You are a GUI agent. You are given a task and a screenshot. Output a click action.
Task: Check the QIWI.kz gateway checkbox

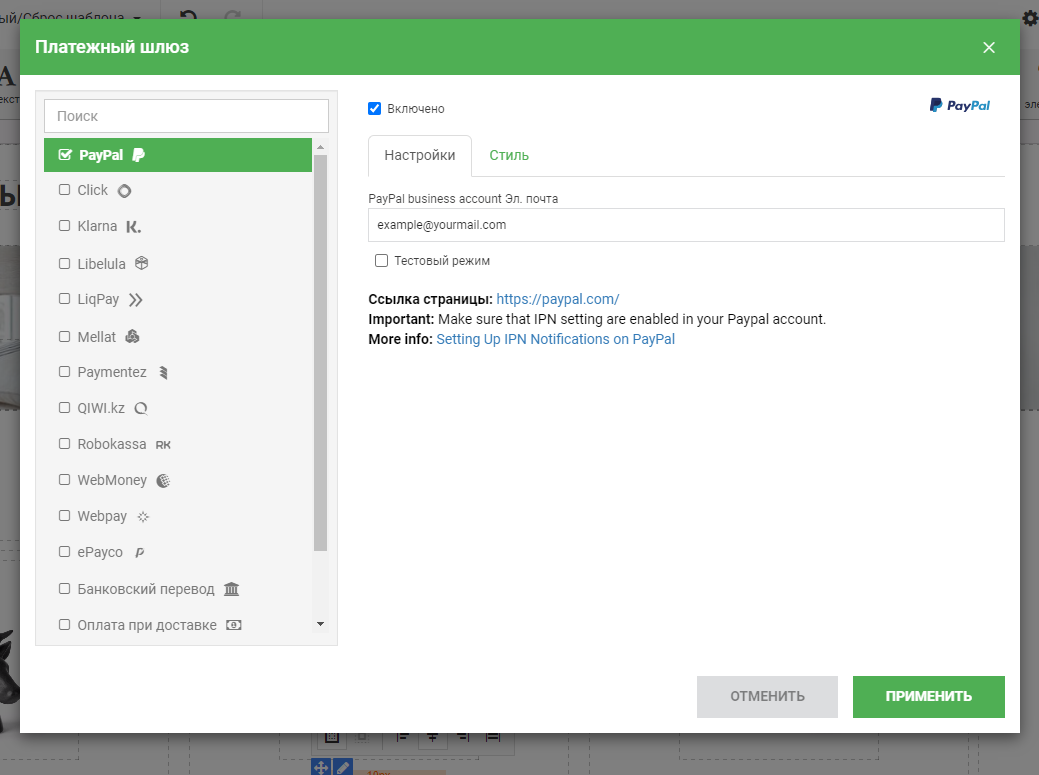[65, 408]
